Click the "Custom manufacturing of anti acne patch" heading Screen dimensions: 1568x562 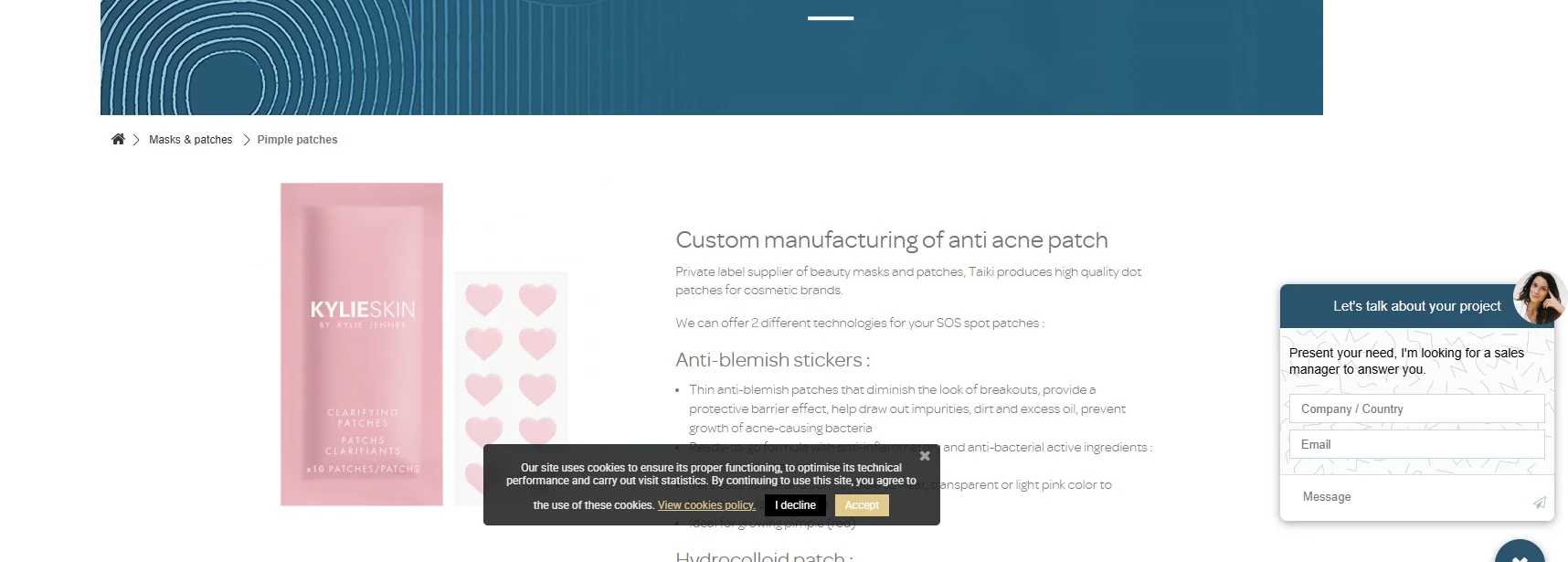point(891,240)
